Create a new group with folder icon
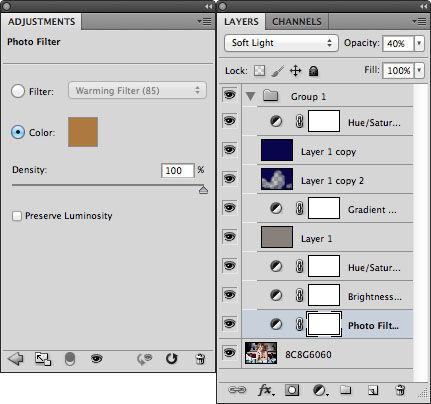 click(346, 390)
